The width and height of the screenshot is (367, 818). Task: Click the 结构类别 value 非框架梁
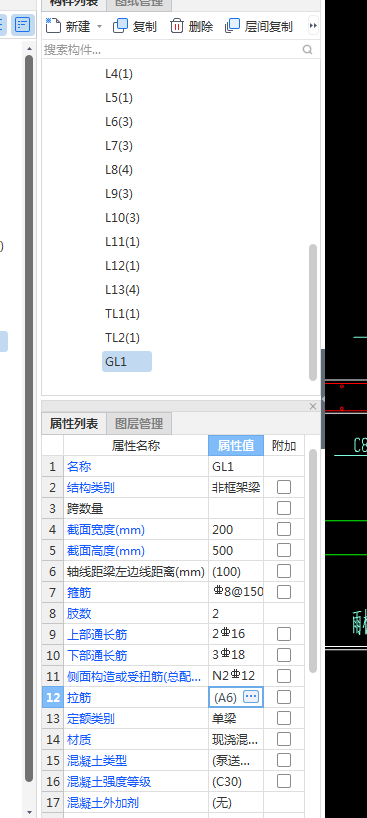(x=236, y=487)
